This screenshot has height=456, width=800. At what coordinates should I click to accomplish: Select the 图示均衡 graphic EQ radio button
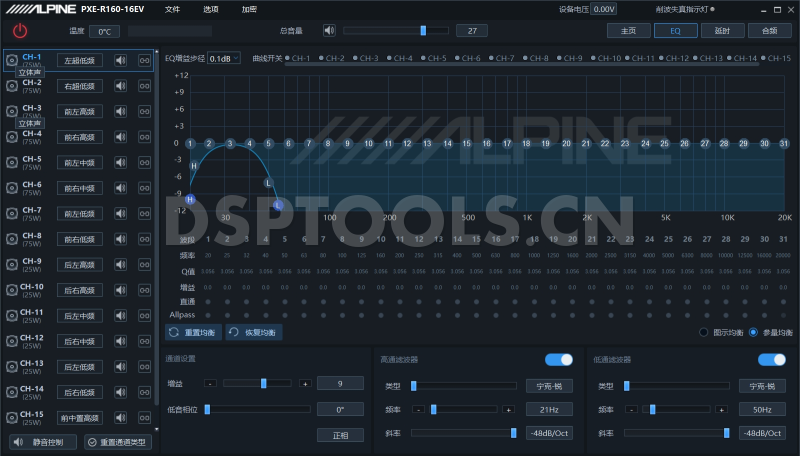[x=704, y=333]
